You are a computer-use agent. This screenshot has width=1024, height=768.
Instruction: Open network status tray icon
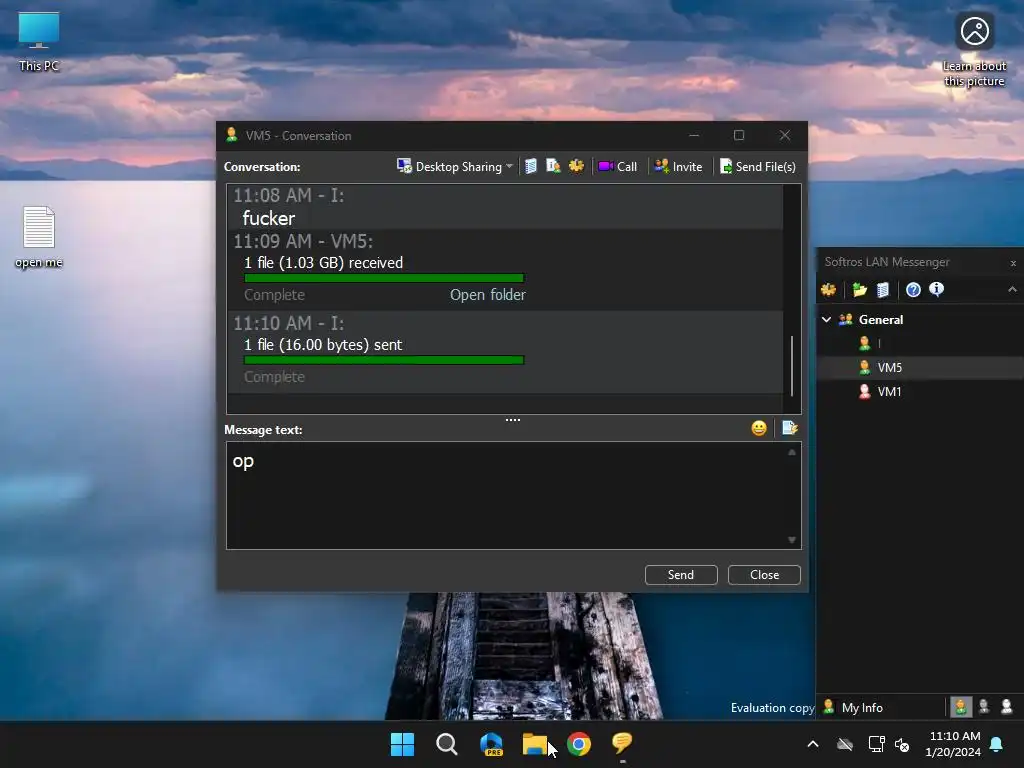(x=876, y=744)
